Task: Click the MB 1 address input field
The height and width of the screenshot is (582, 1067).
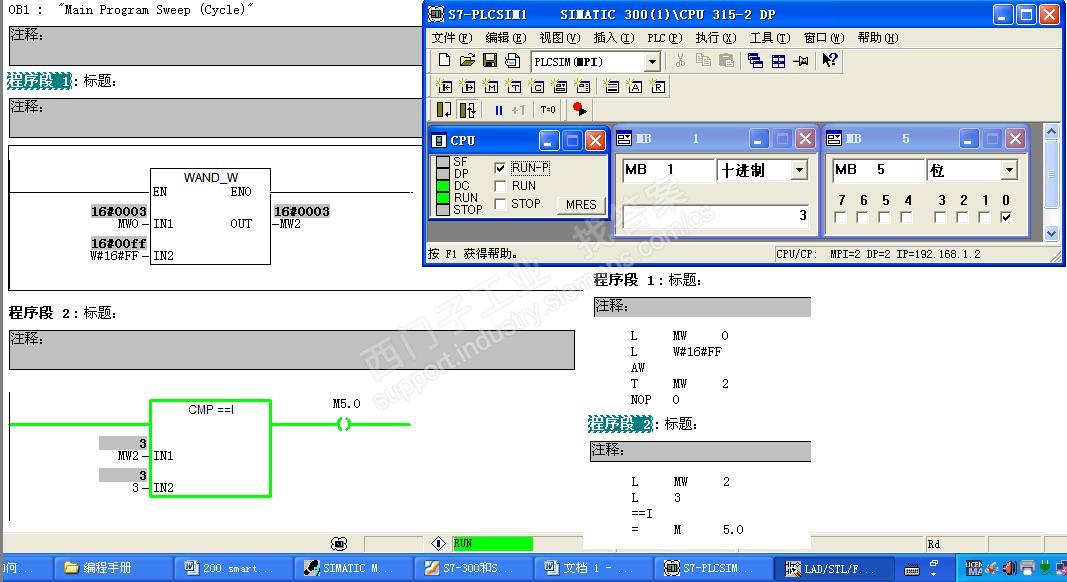Action: point(668,169)
